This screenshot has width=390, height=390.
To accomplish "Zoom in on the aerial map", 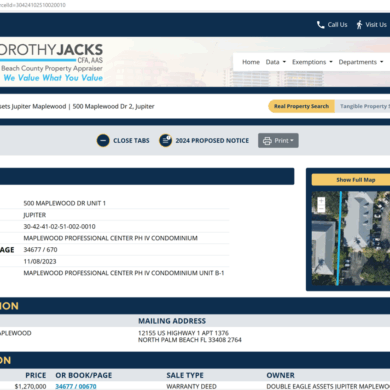I will [321, 201].
